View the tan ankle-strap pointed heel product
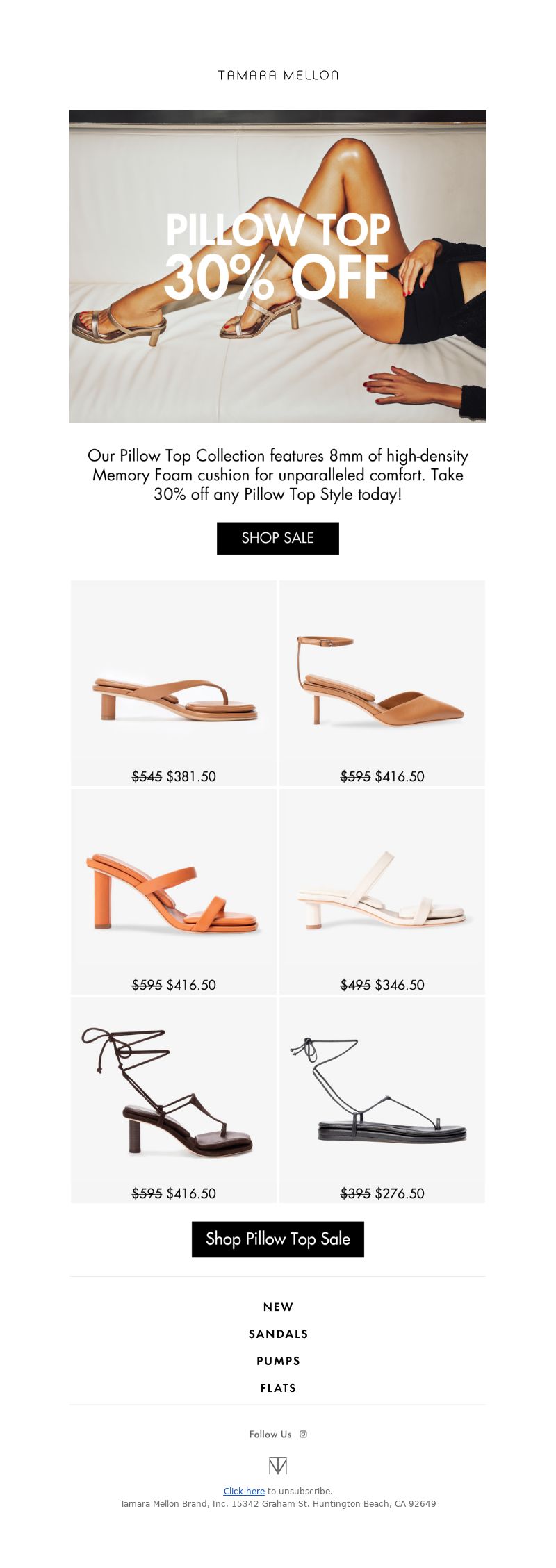This screenshot has height=1568, width=556. click(382, 683)
